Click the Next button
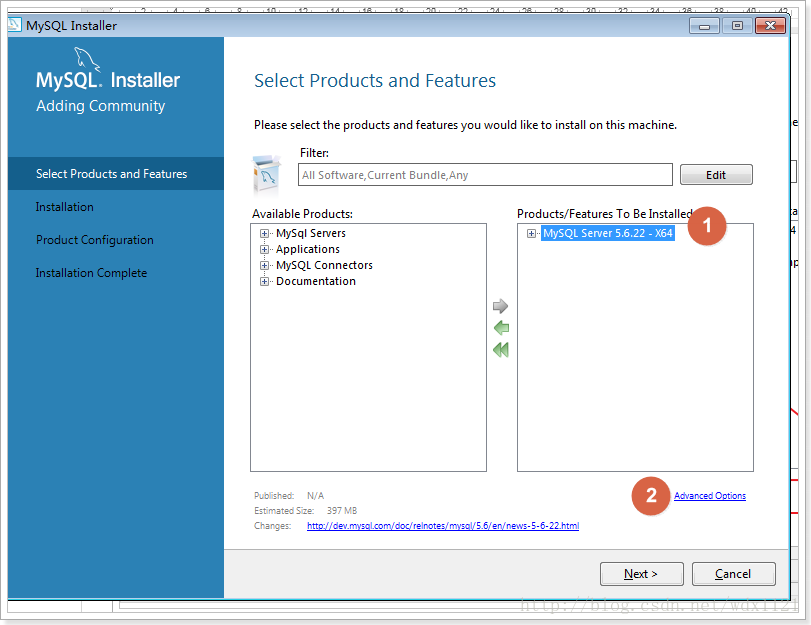Image resolution: width=811 pixels, height=625 pixels. click(x=641, y=574)
